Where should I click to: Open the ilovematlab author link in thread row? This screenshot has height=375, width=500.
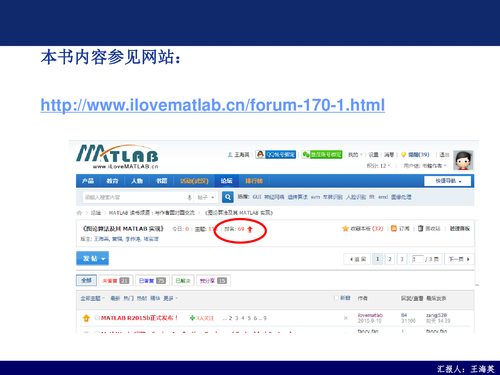370,315
